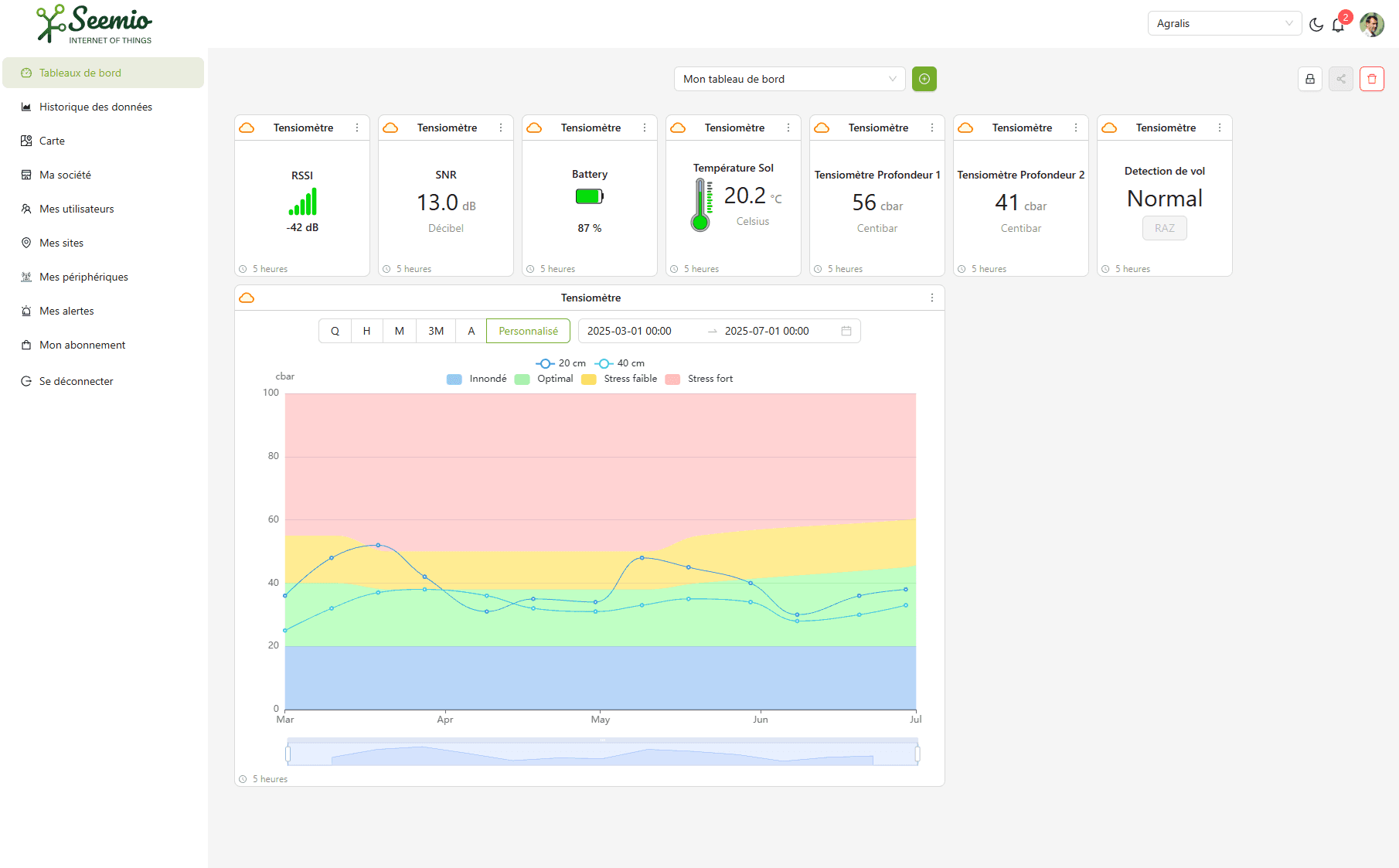The image size is (1399, 868).
Task: Open 'Mes alertes' alerts page
Action: coord(67,311)
